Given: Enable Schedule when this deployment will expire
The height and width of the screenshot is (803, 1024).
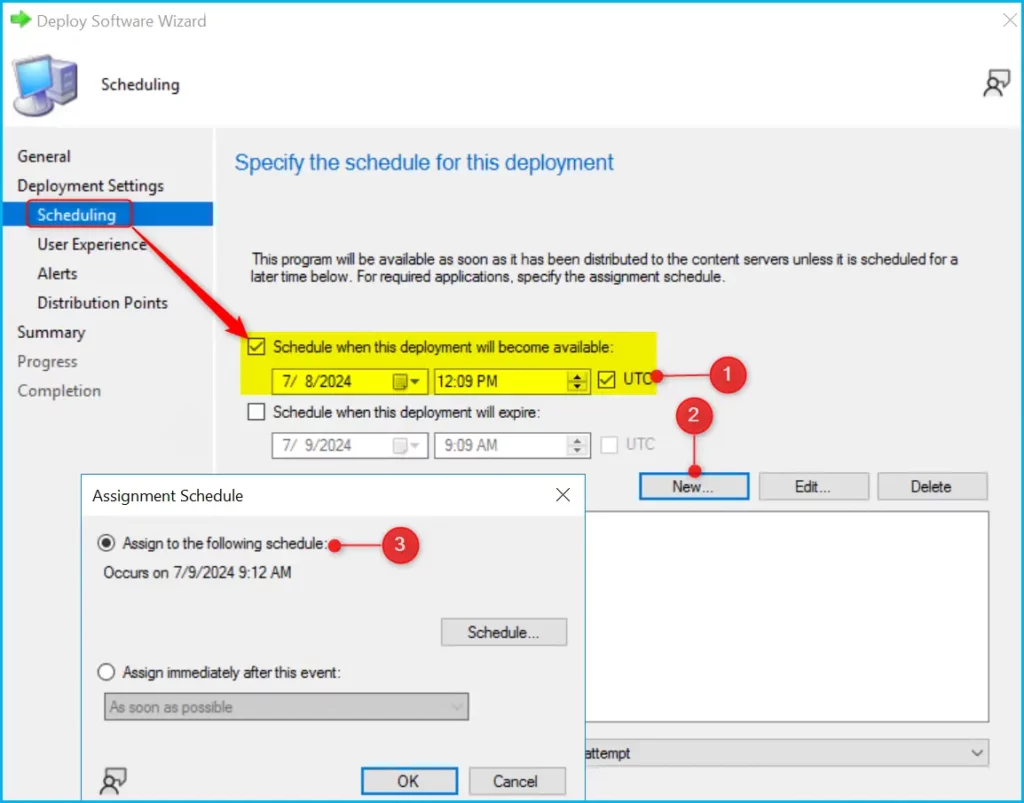Looking at the screenshot, I should click(x=257, y=412).
